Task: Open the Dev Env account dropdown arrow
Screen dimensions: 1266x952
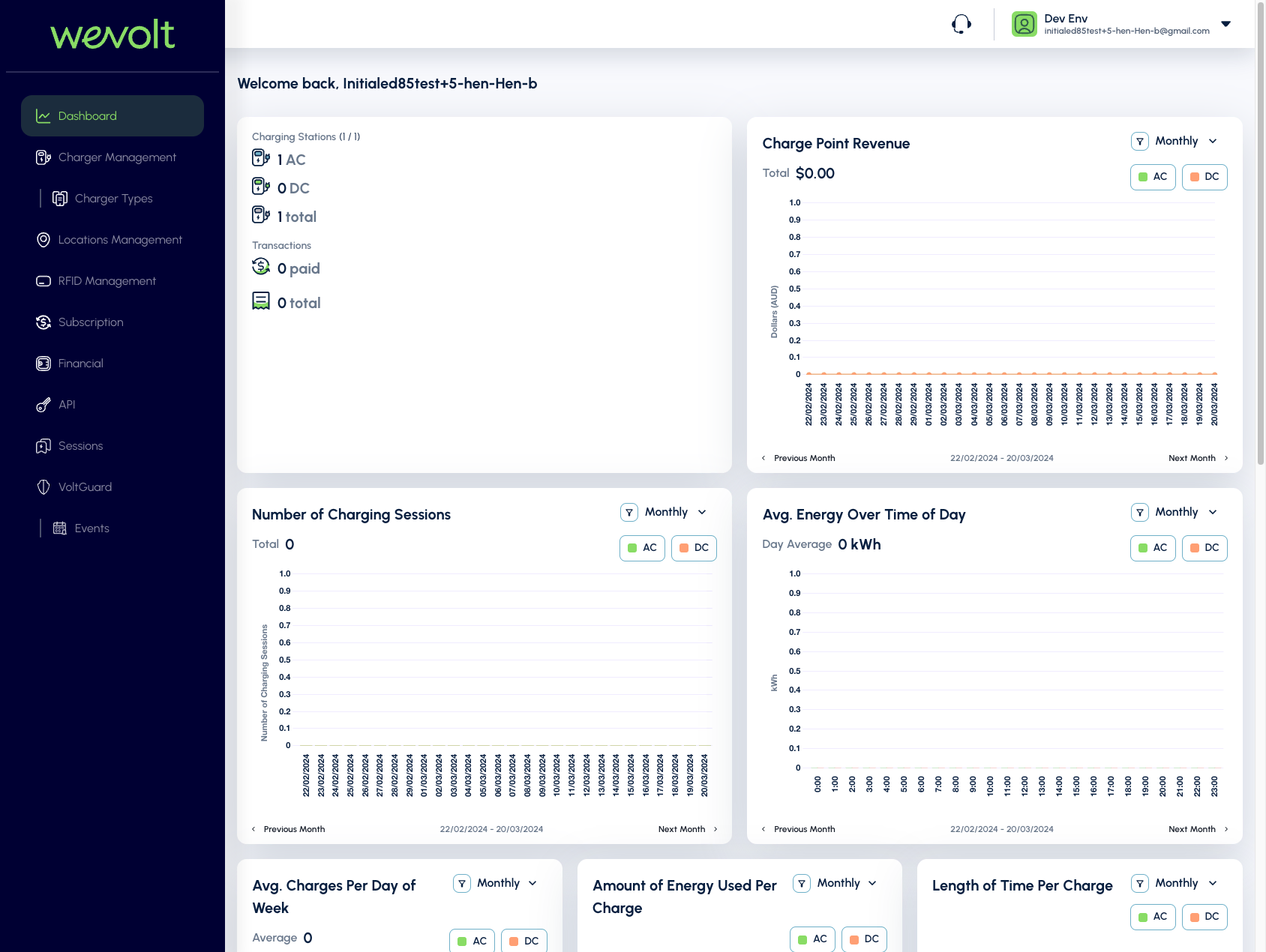Action: (1226, 24)
